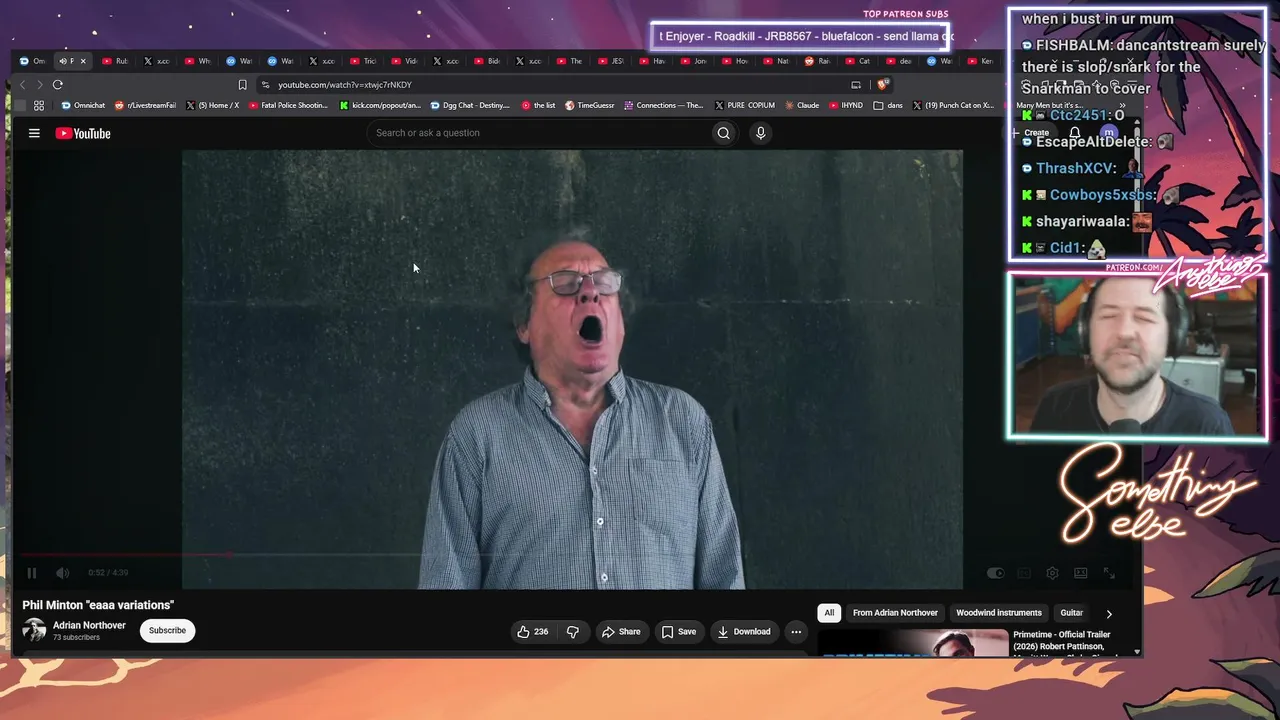Select the Woodwind instruments chip

click(999, 613)
